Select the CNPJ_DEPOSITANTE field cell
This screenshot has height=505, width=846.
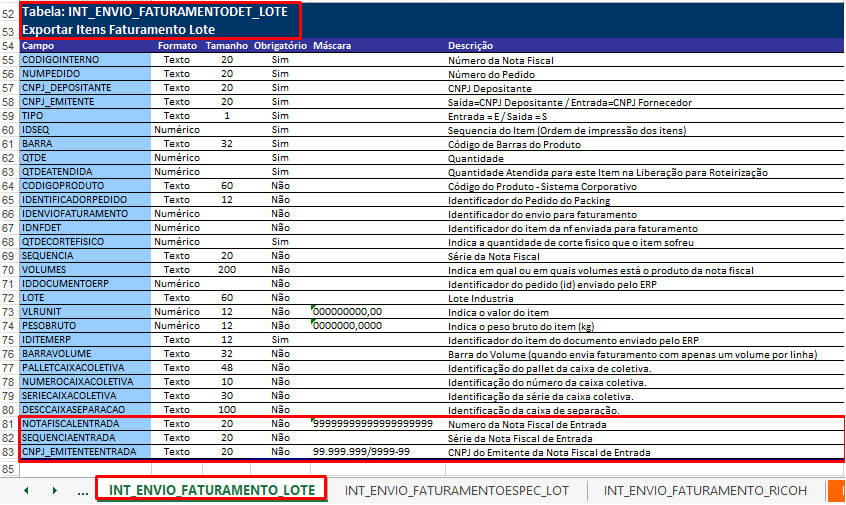86,88
